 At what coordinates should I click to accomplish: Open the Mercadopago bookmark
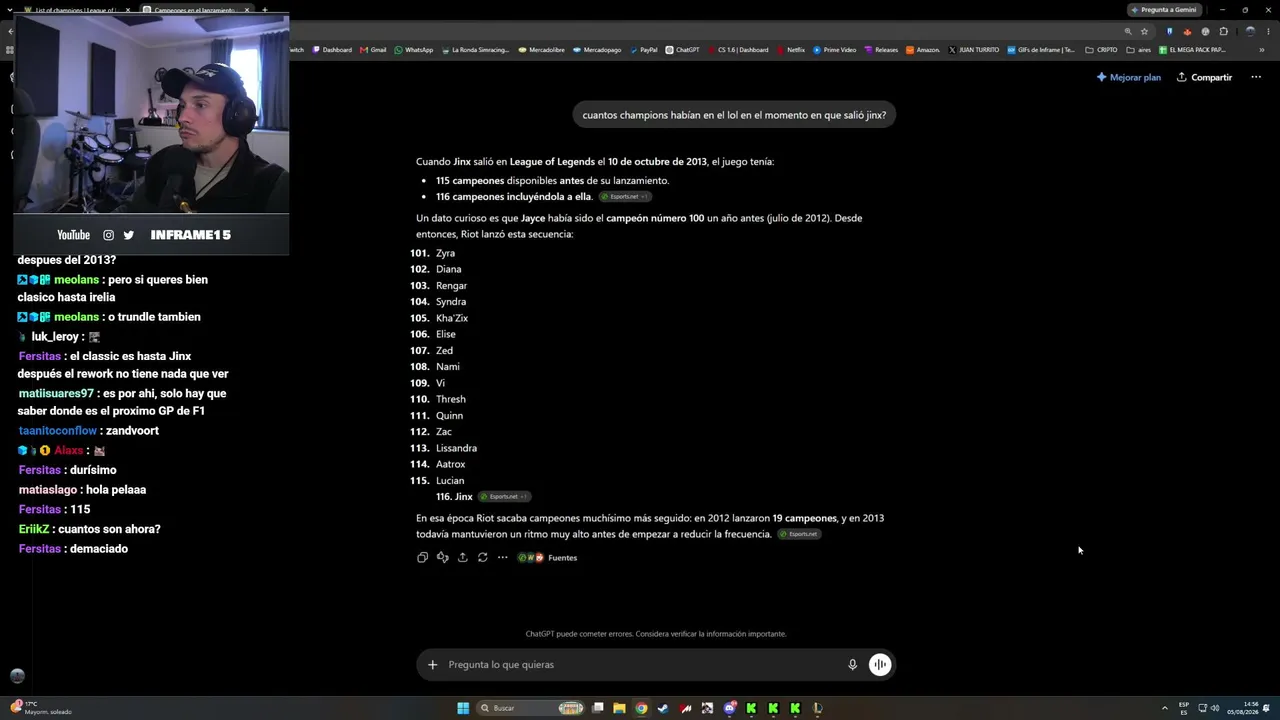(x=597, y=50)
